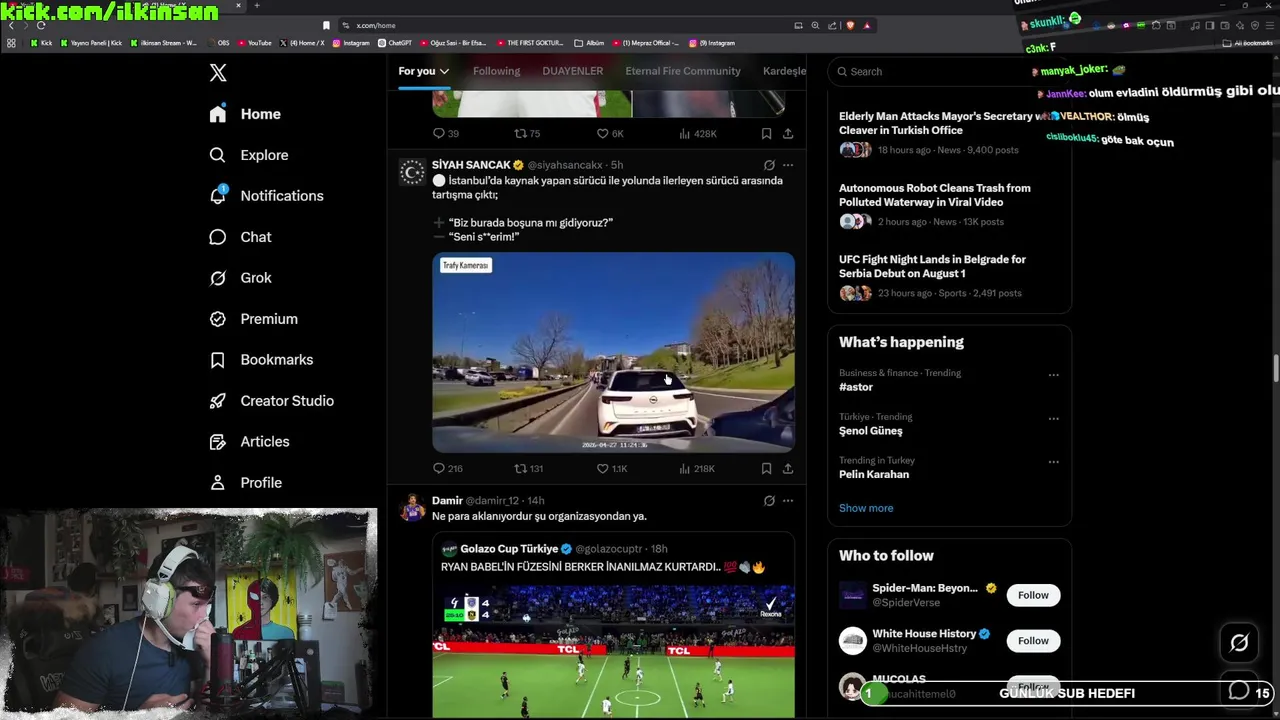Open Home in the sidebar
The width and height of the screenshot is (1280, 720).
coord(245,114)
